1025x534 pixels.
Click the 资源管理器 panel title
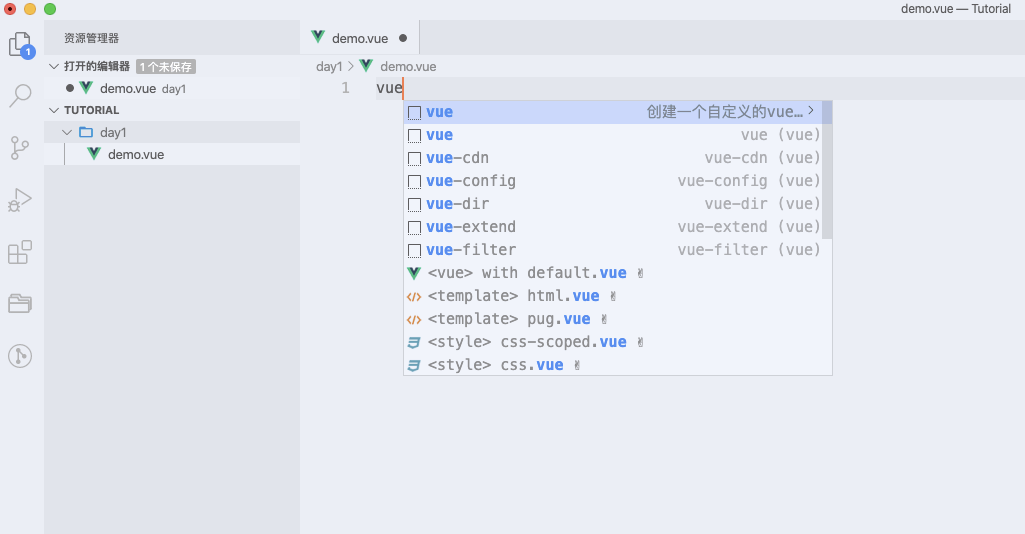tap(92, 38)
